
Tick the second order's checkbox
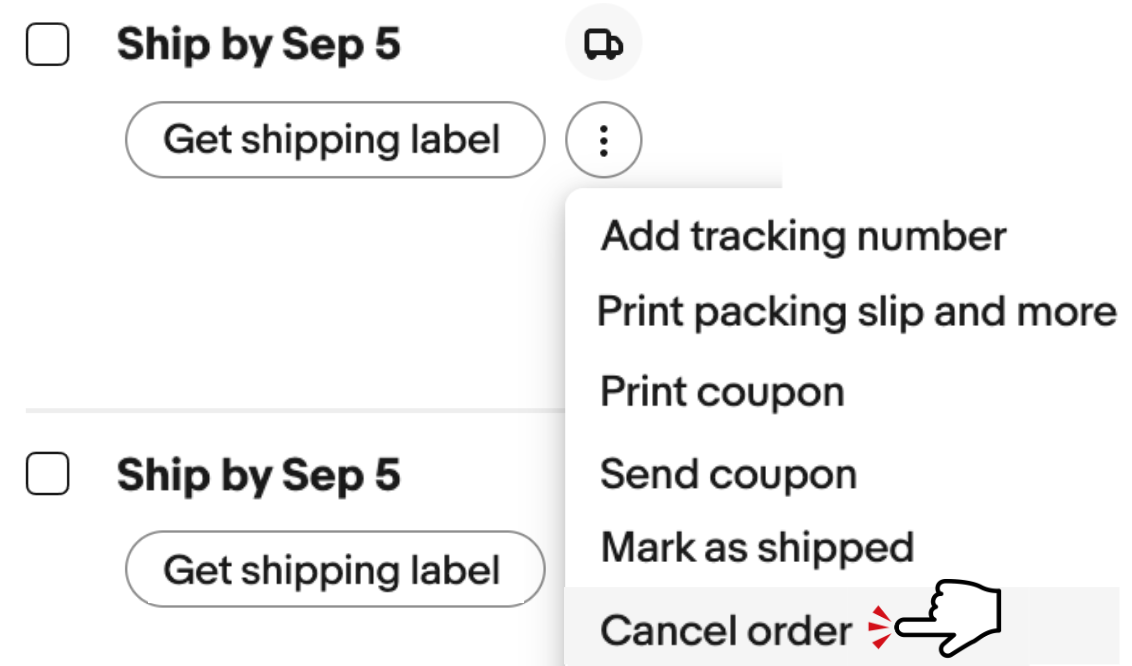(x=47, y=474)
